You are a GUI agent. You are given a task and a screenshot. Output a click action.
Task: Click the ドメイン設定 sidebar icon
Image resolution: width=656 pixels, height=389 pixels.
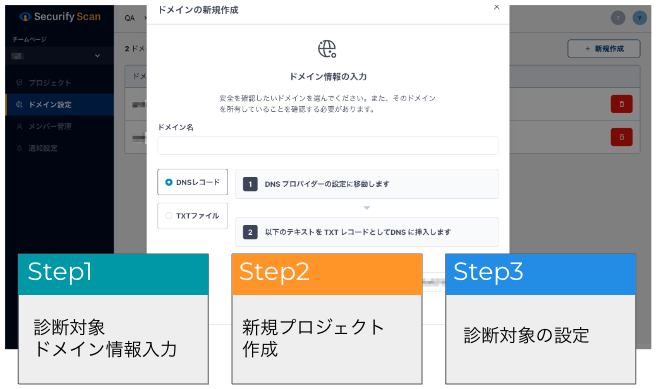point(19,104)
